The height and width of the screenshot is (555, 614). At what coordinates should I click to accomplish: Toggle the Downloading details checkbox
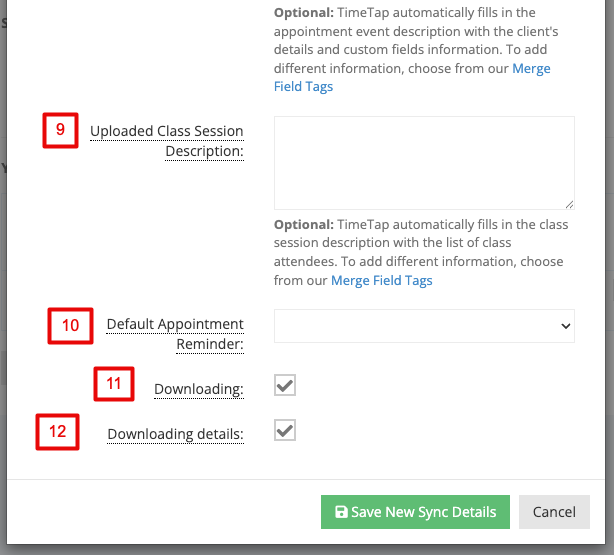pos(285,430)
